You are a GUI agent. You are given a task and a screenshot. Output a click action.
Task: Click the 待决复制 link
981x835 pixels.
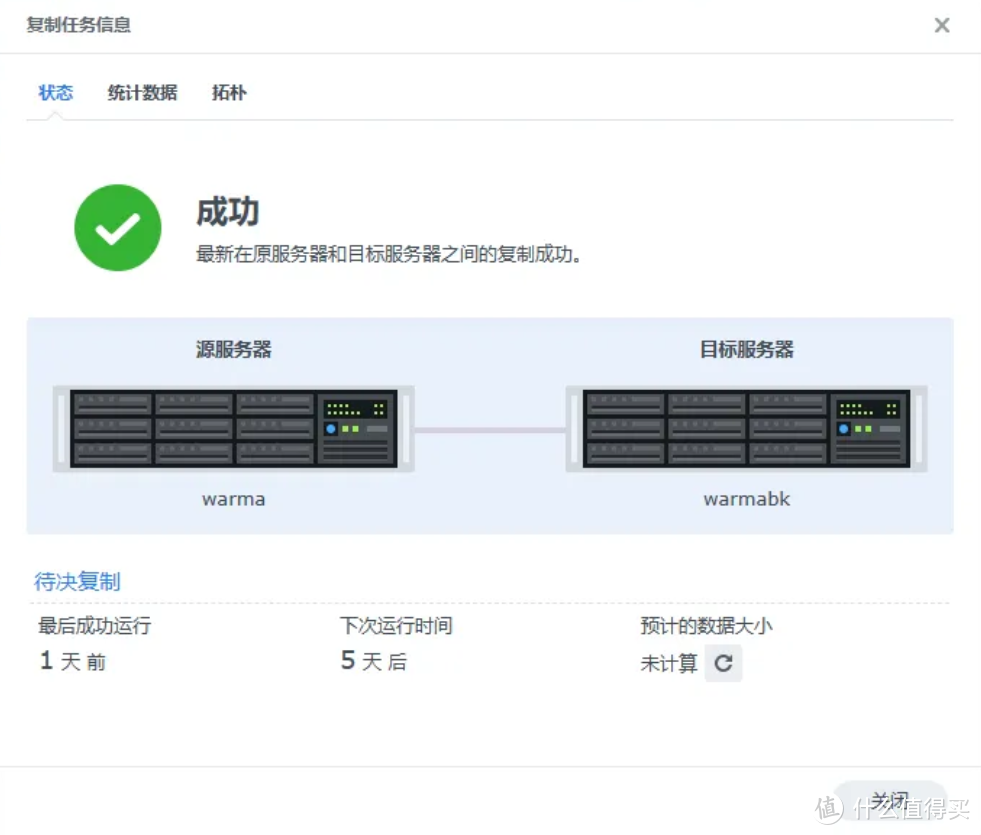click(x=77, y=581)
